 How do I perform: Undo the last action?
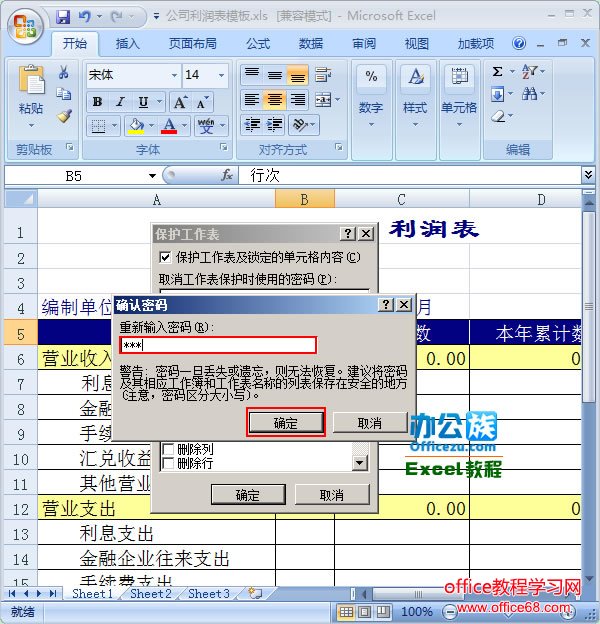[x=84, y=17]
